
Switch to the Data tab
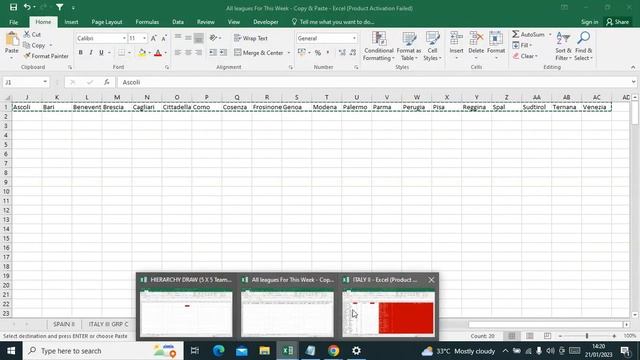coord(178,22)
